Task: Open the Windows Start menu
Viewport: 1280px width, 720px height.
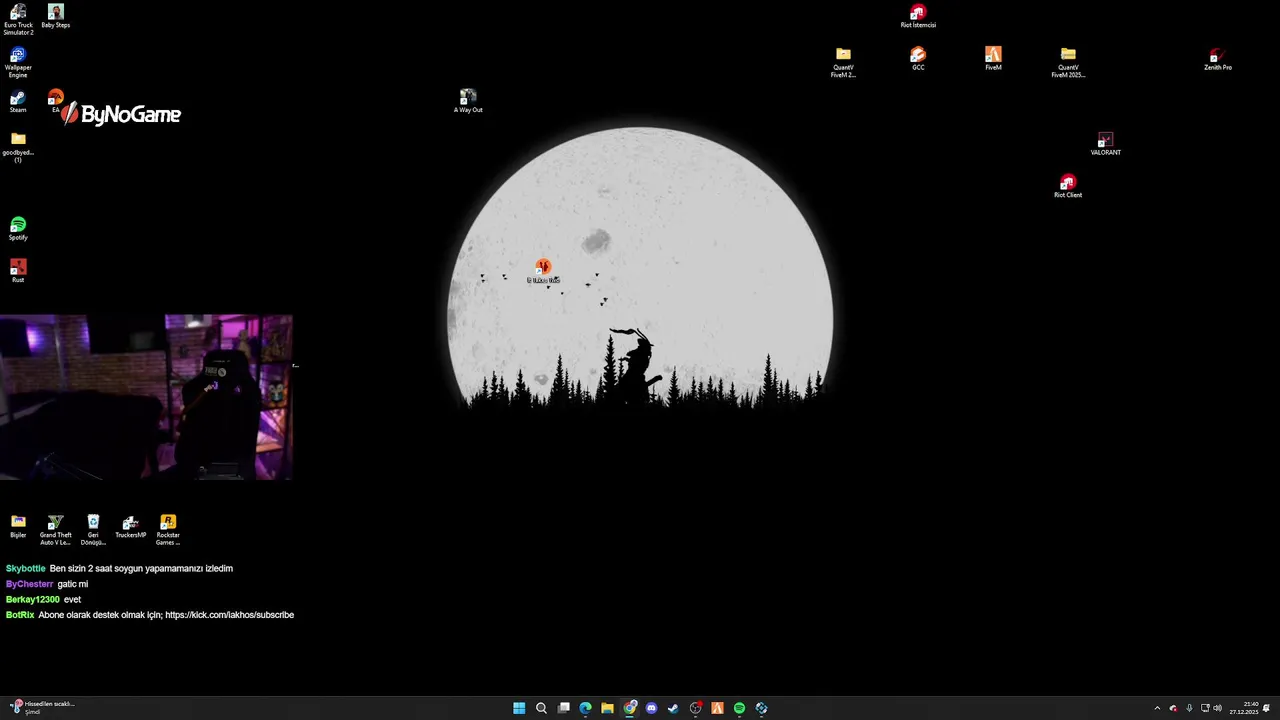Action: coord(519,708)
